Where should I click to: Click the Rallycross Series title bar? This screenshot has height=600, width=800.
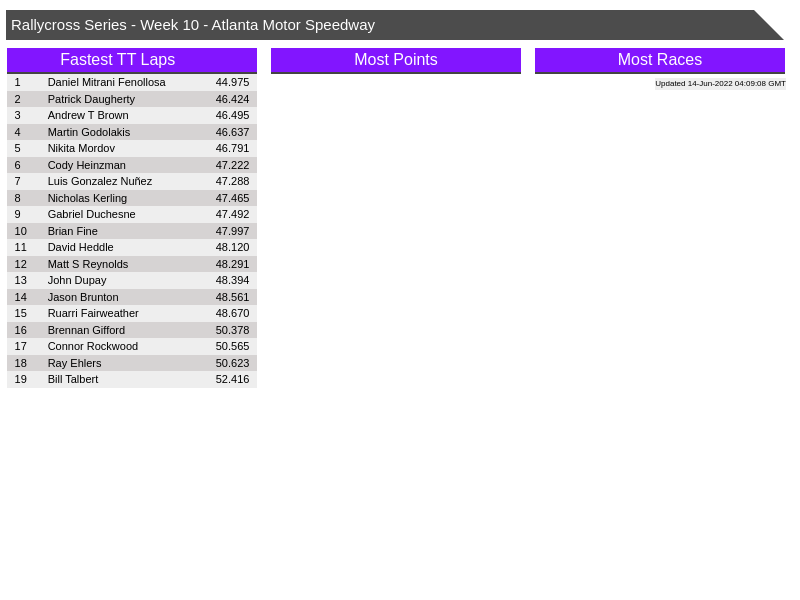point(380,25)
